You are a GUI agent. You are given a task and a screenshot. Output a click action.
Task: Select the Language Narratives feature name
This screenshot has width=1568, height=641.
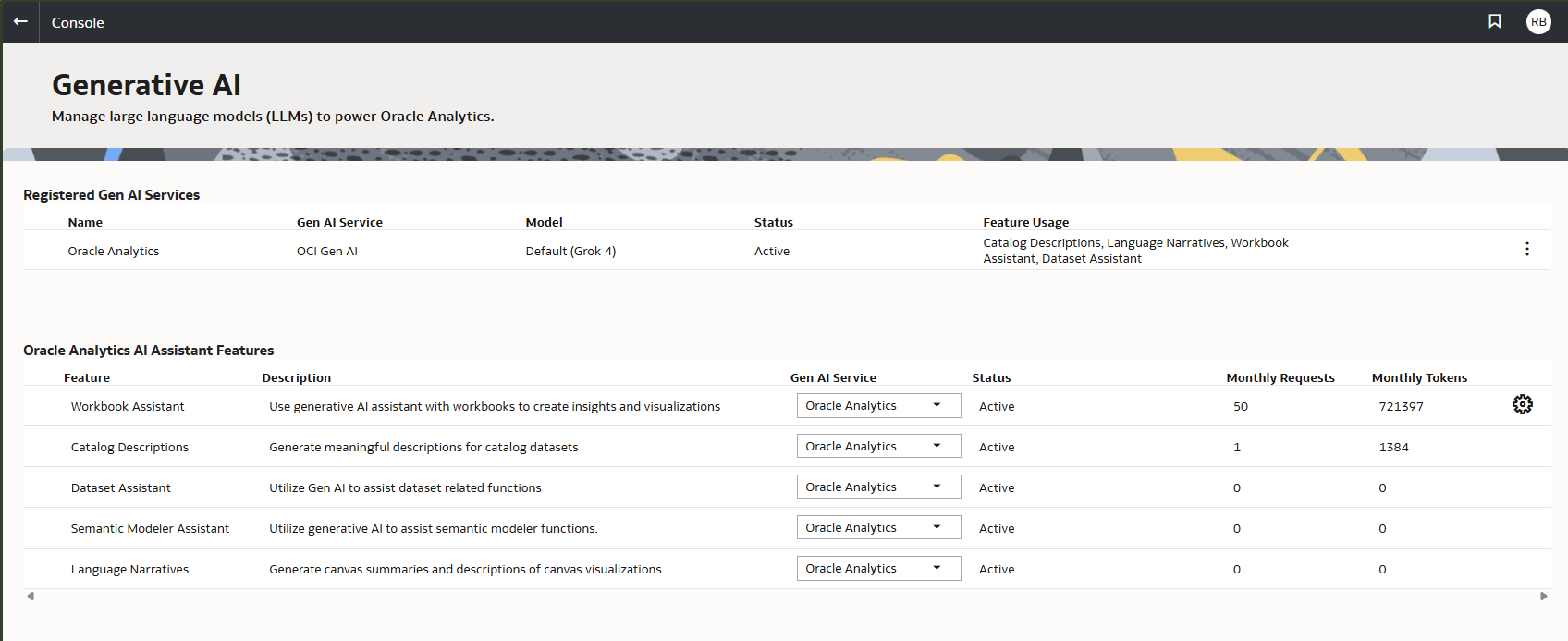coord(129,570)
